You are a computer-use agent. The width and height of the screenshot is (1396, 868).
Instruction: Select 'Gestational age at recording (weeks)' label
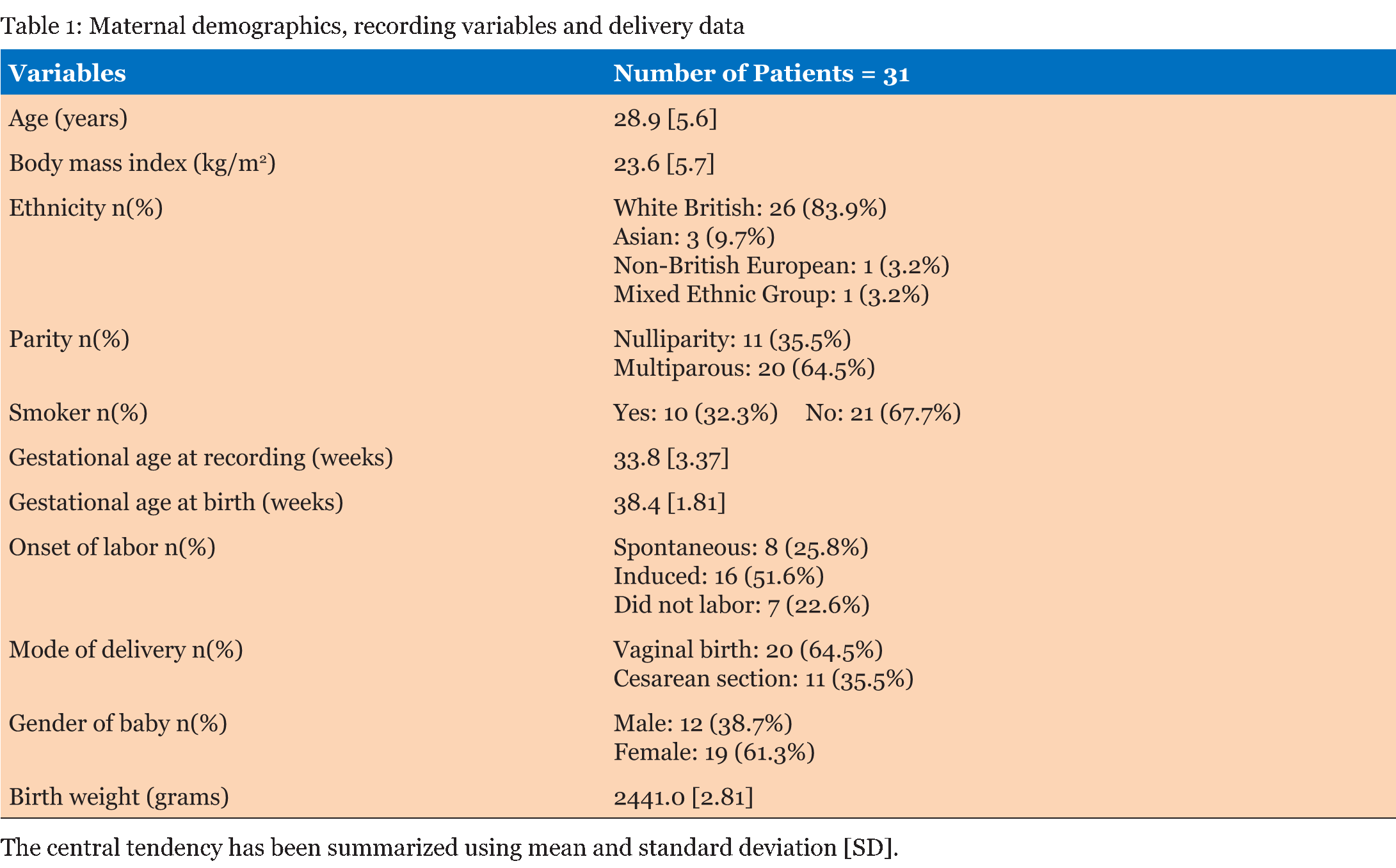coord(201,458)
